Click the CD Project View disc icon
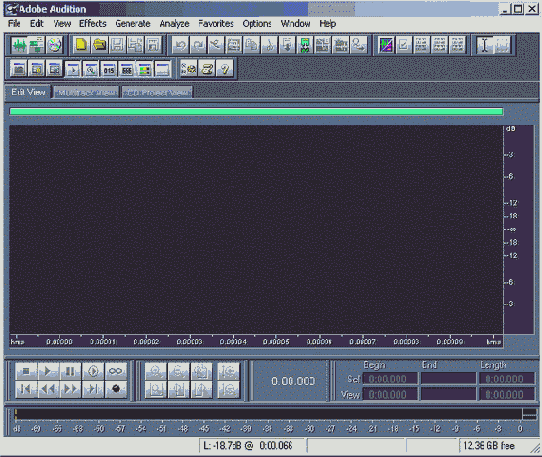 click(55, 45)
